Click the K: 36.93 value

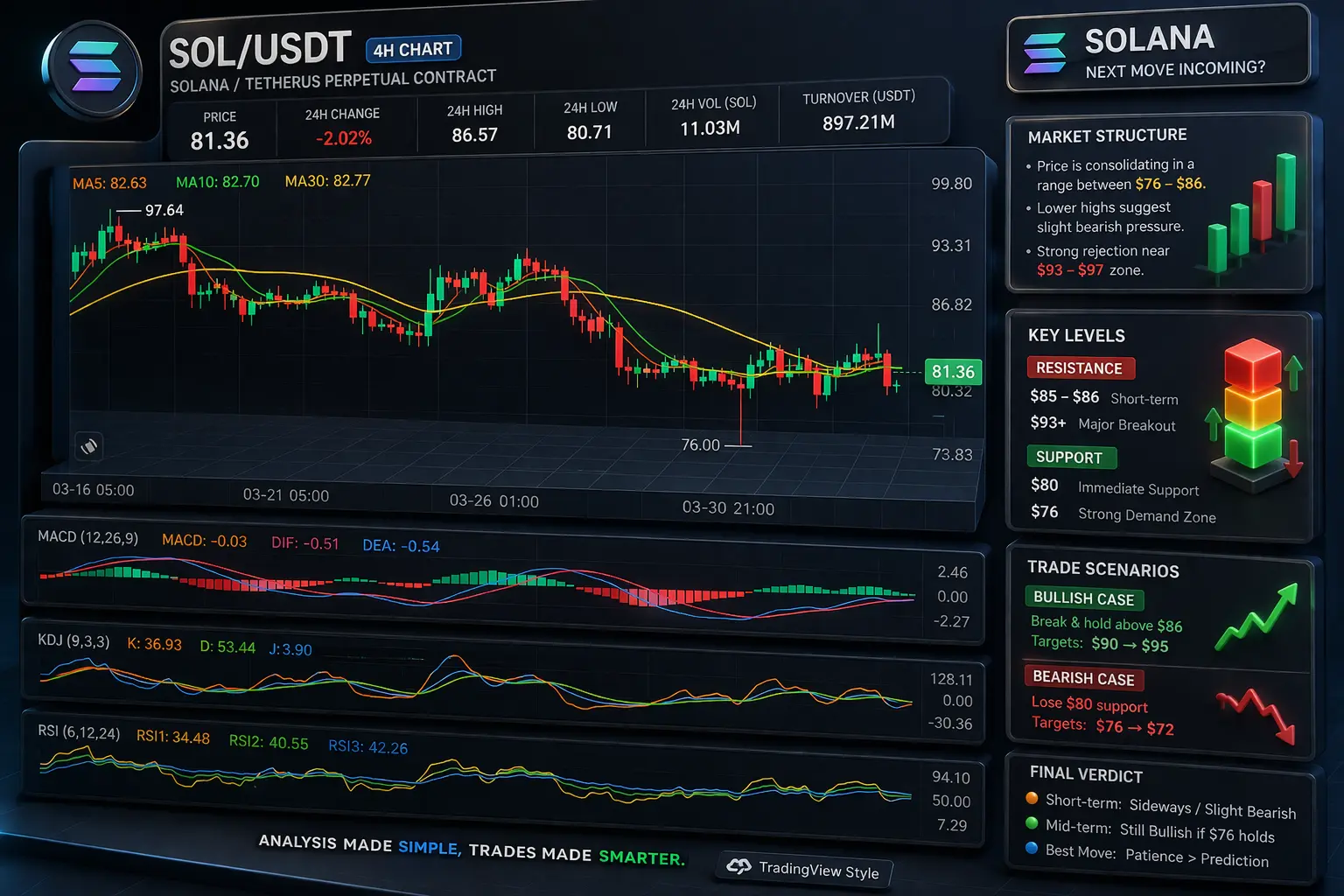coord(154,644)
